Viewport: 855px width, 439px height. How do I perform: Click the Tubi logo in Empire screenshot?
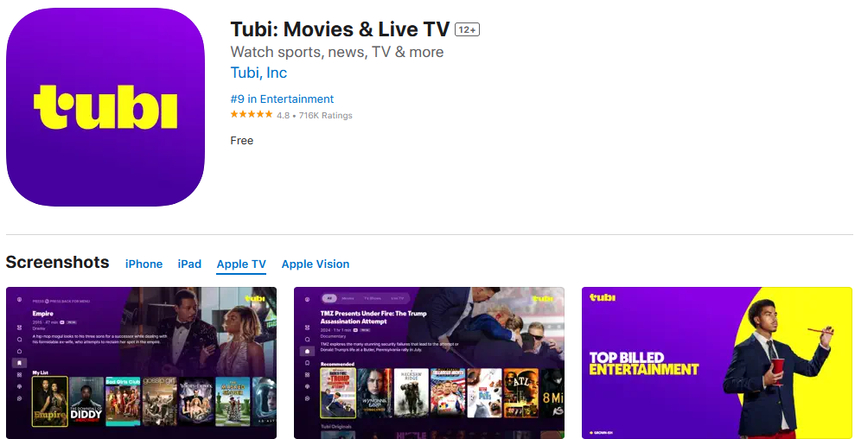255,298
